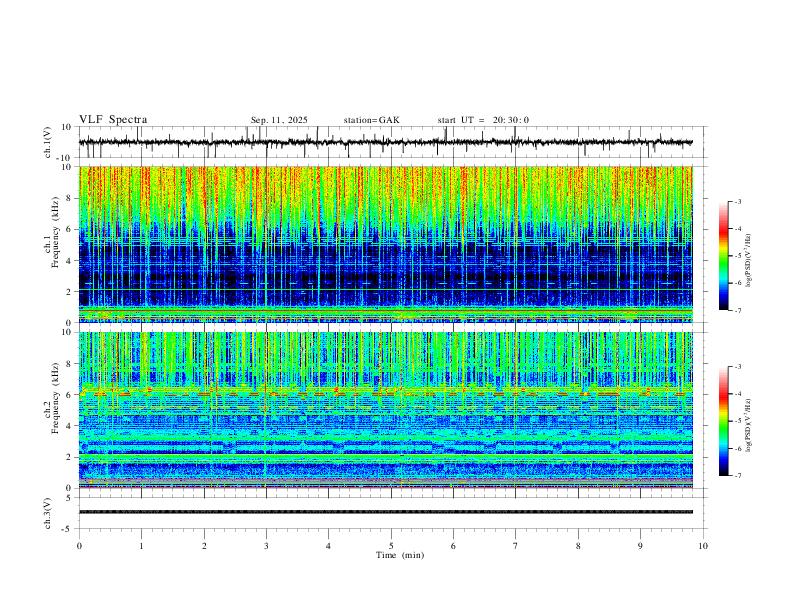Click time axis tick label "3"
This screenshot has width=792, height=612.
pyautogui.click(x=266, y=546)
